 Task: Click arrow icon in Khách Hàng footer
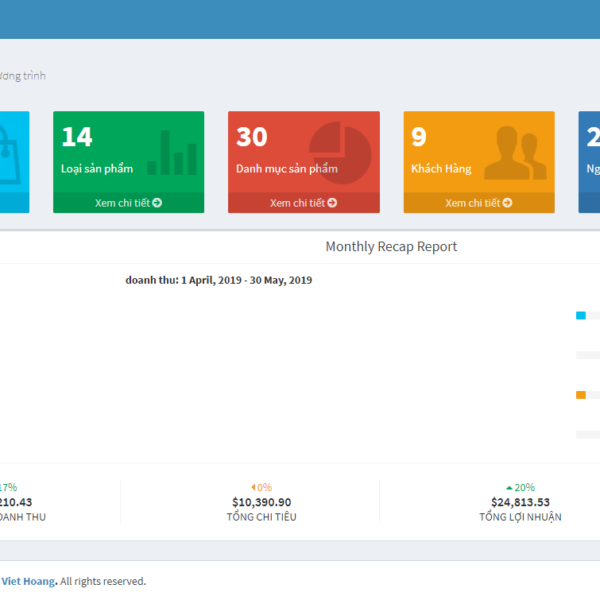click(x=507, y=203)
